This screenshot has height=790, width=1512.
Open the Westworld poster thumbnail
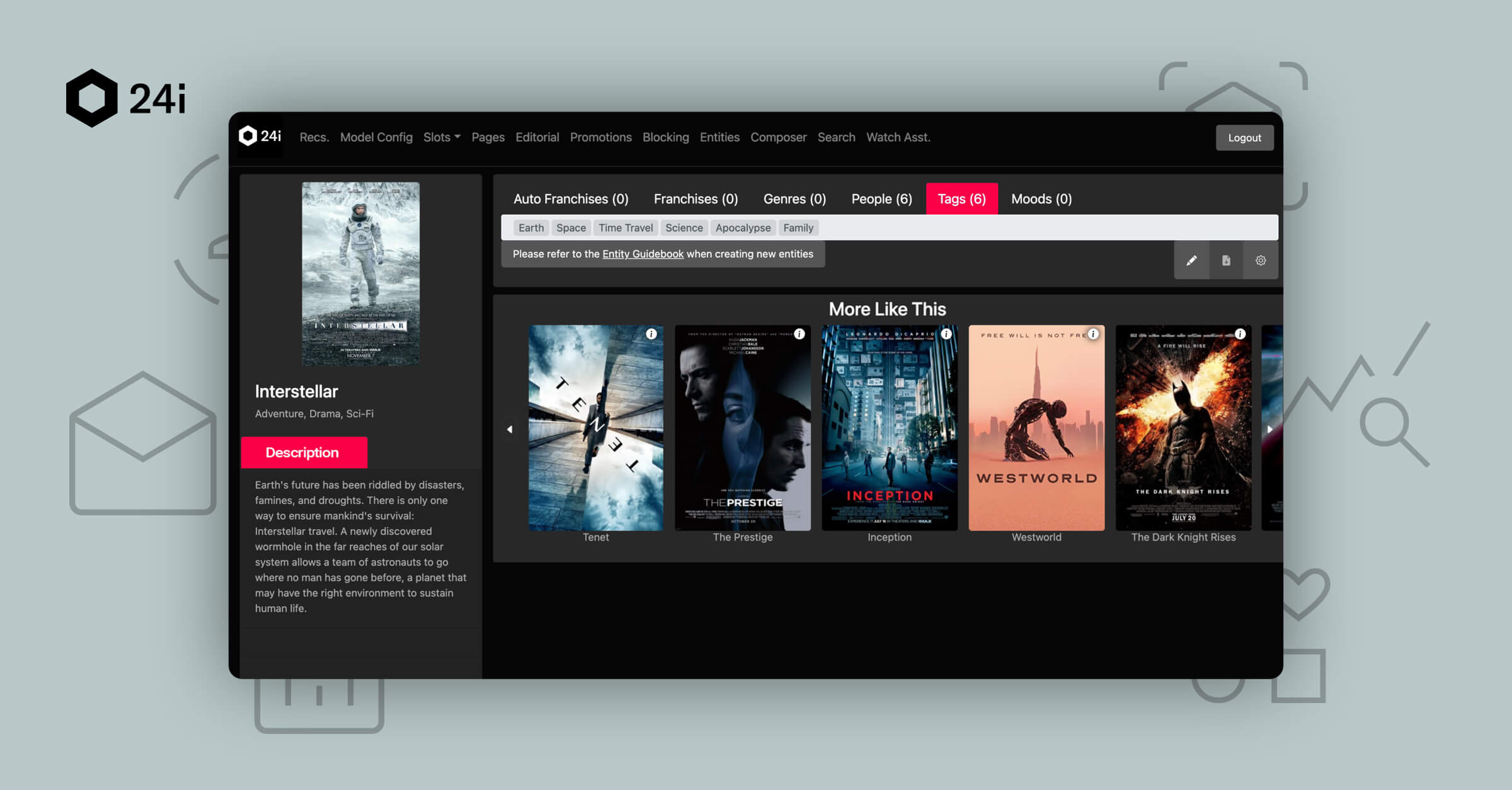tap(1036, 428)
